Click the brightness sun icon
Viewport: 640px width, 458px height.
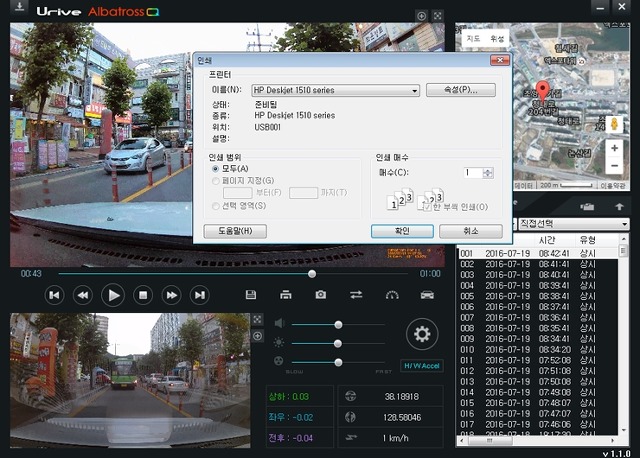pos(279,342)
